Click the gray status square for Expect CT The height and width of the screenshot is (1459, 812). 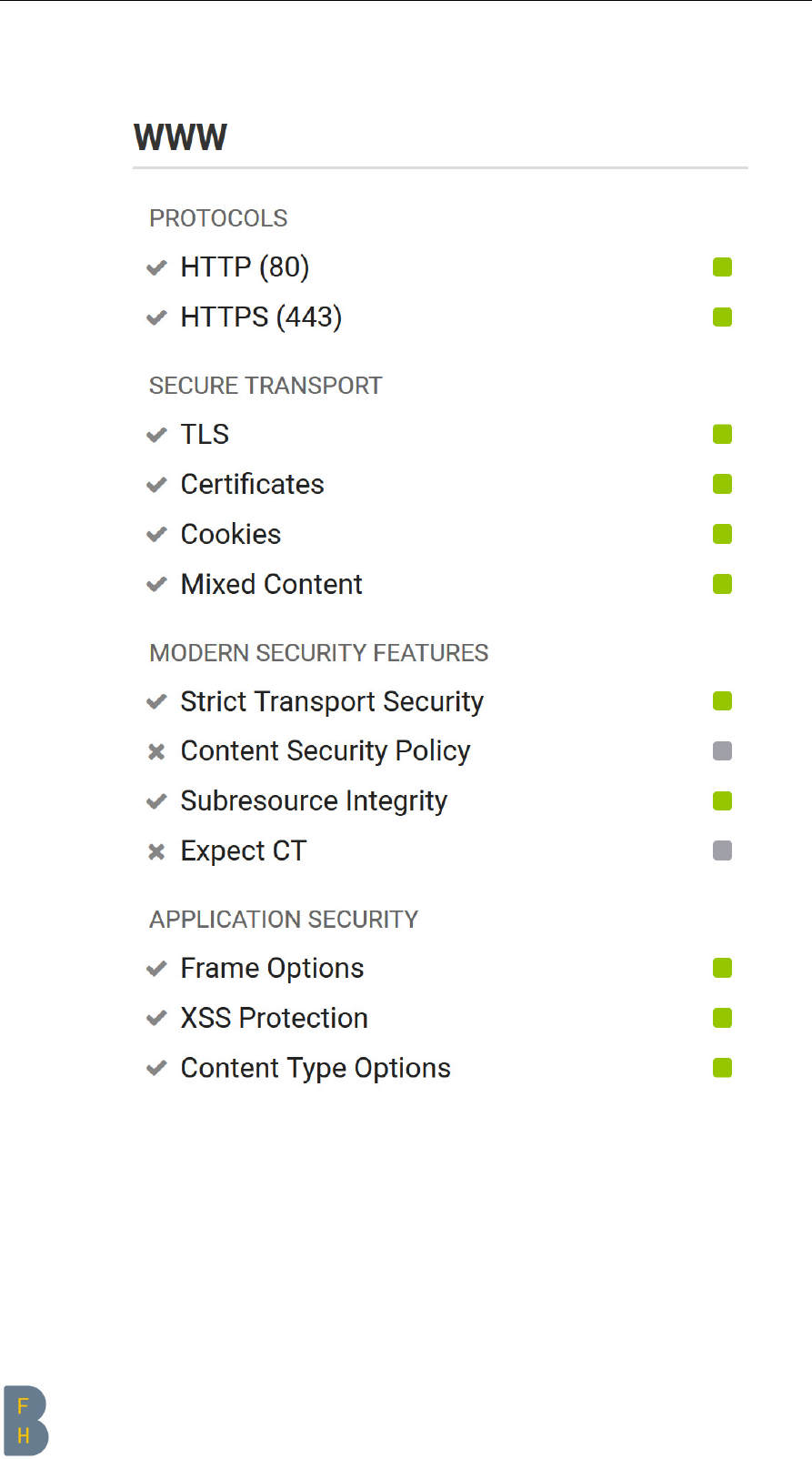point(723,851)
